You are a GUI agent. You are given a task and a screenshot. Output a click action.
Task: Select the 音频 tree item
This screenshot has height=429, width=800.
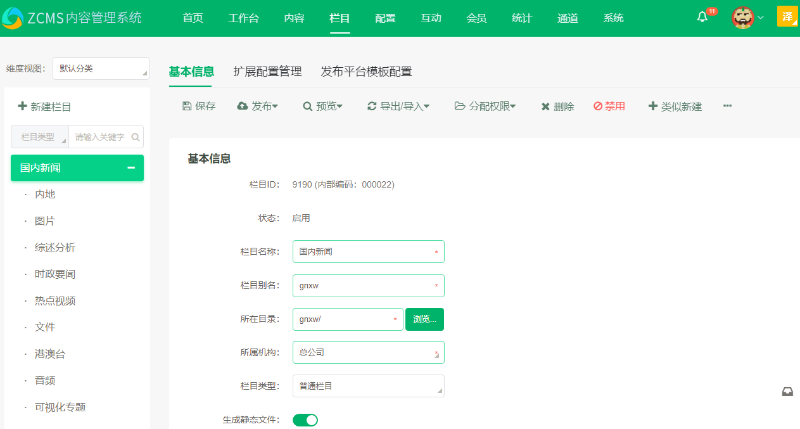pyautogui.click(x=45, y=380)
